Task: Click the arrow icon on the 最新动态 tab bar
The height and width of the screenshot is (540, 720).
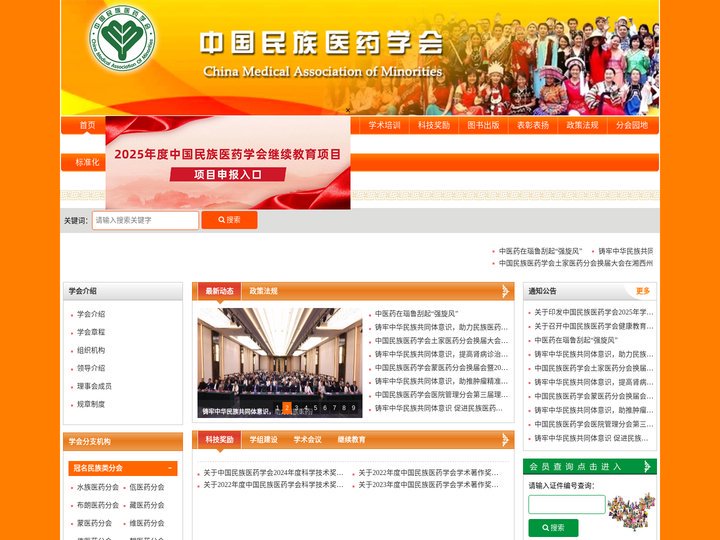Action: point(505,291)
